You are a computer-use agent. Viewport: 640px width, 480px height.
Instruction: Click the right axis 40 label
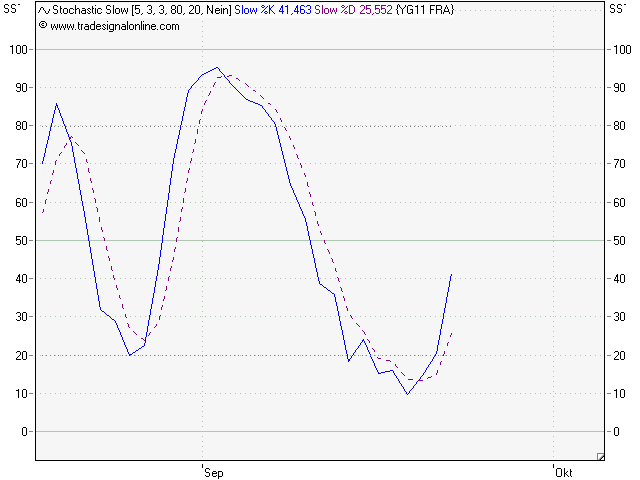pyautogui.click(x=619, y=279)
